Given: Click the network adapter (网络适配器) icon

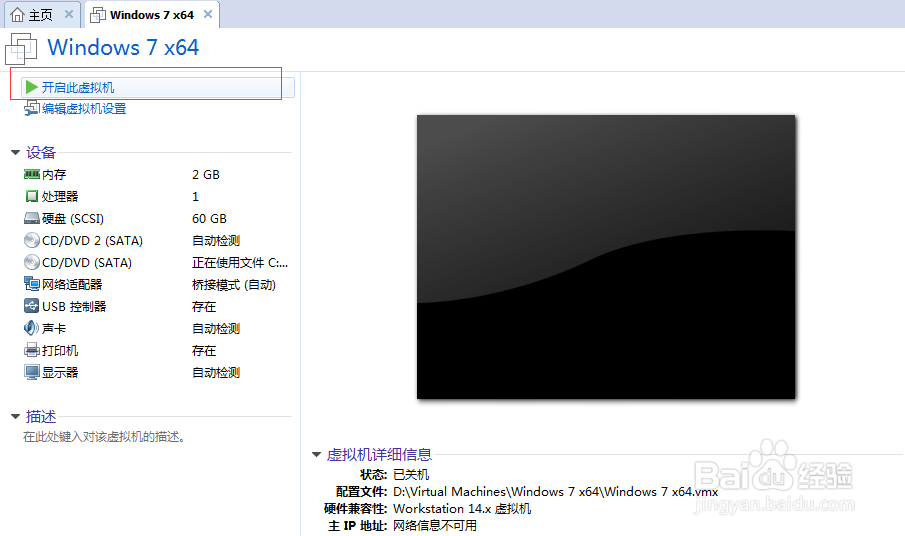Looking at the screenshot, I should [32, 284].
